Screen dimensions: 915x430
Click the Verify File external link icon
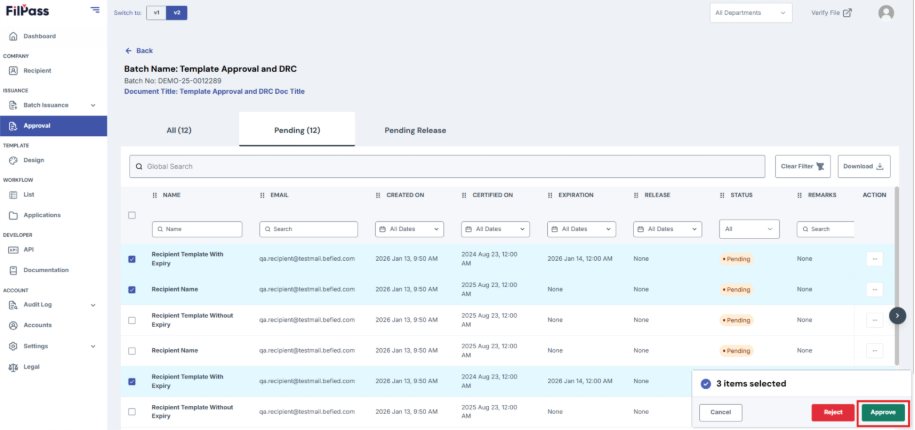click(x=847, y=13)
